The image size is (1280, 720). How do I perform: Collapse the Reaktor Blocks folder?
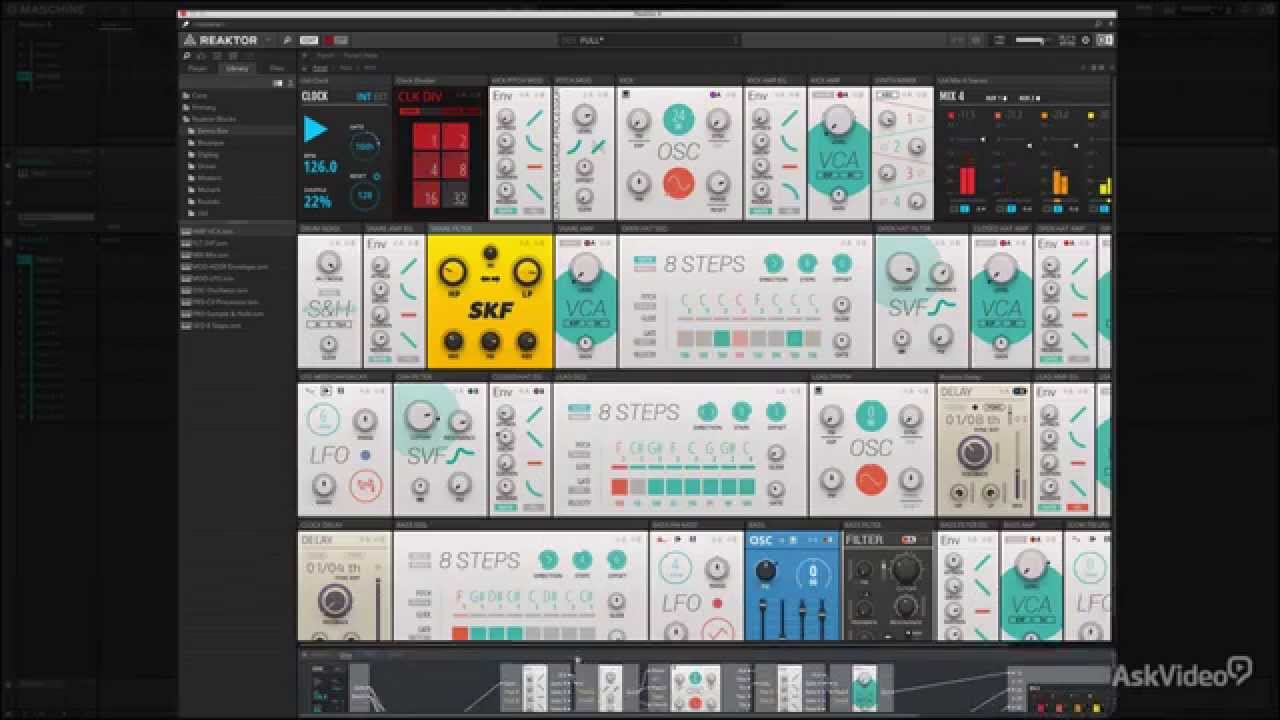tap(208, 119)
